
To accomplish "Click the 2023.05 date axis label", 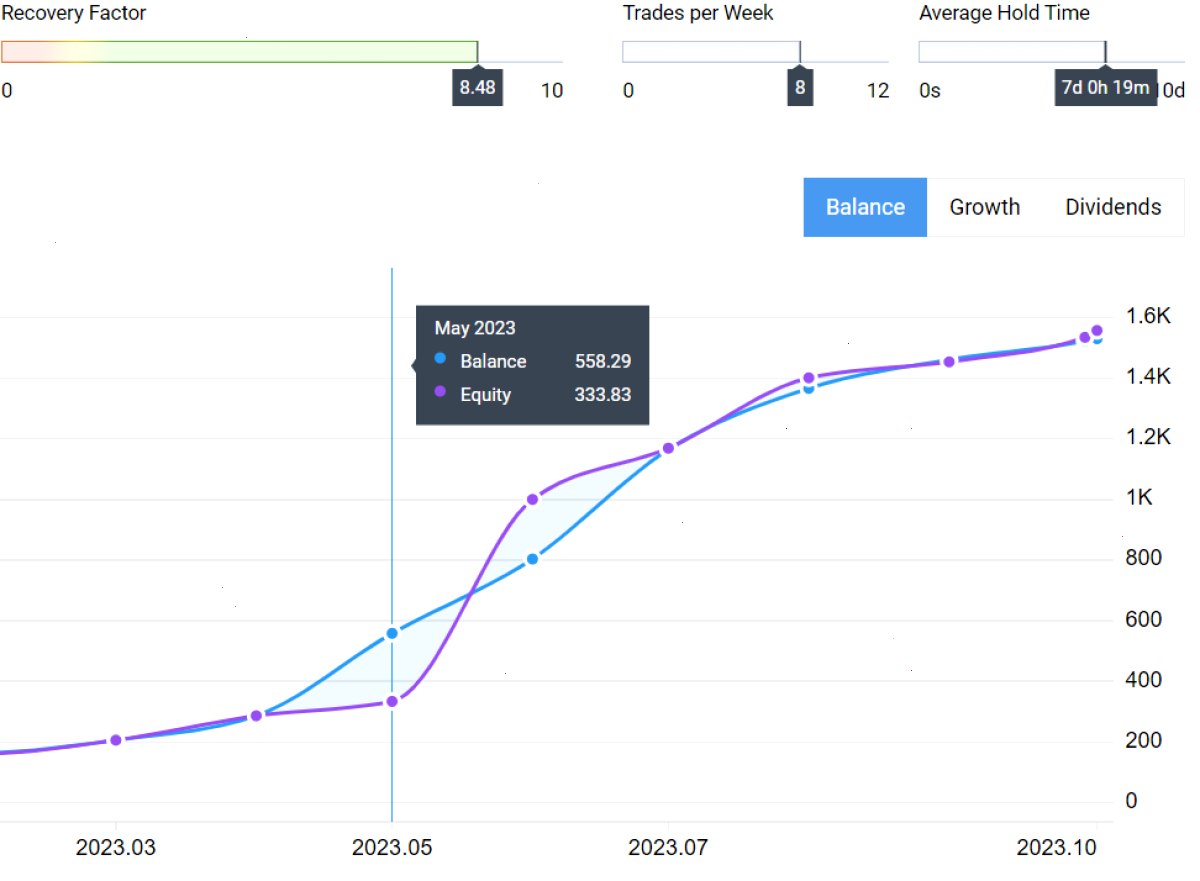I will pyautogui.click(x=392, y=848).
